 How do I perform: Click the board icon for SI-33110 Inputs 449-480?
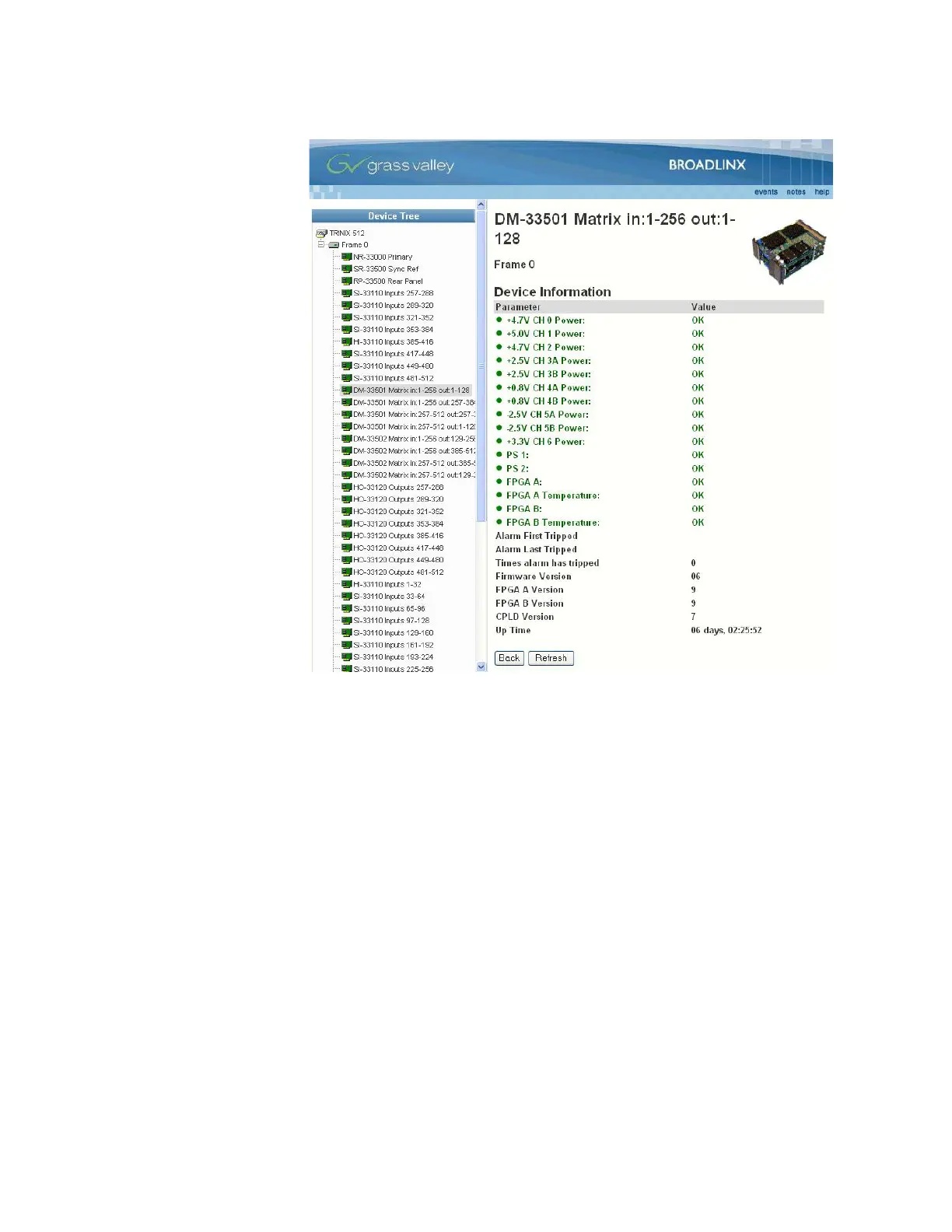point(347,366)
